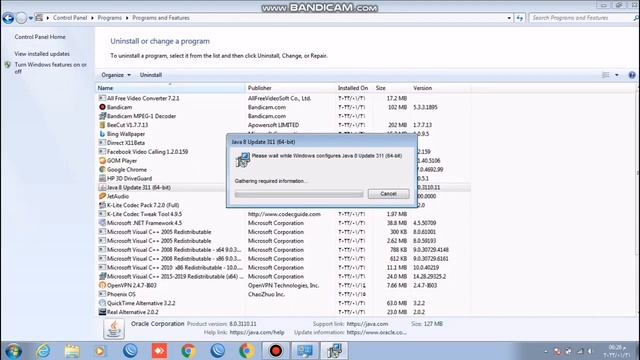This screenshot has width=640, height=360.
Task: Go back with the navigation arrow
Action: tap(8, 18)
